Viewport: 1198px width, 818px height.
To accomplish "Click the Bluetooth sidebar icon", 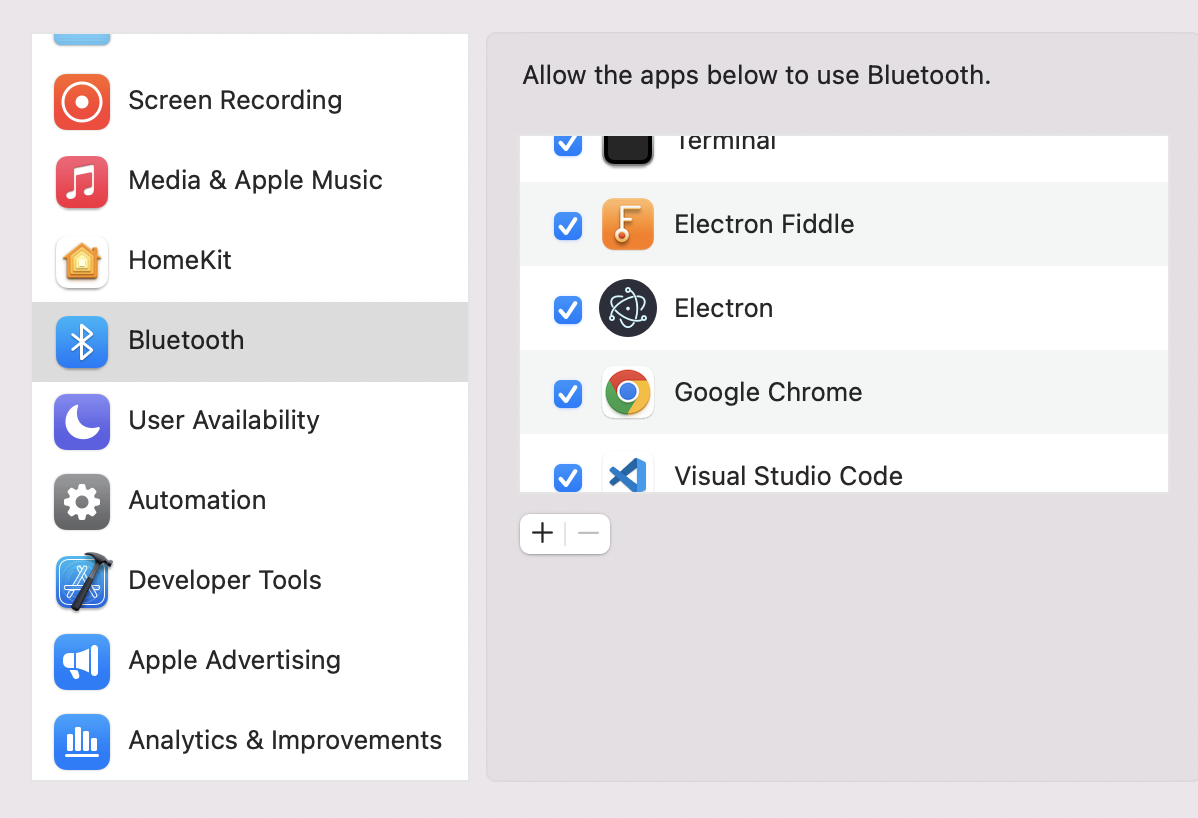I will 81,342.
